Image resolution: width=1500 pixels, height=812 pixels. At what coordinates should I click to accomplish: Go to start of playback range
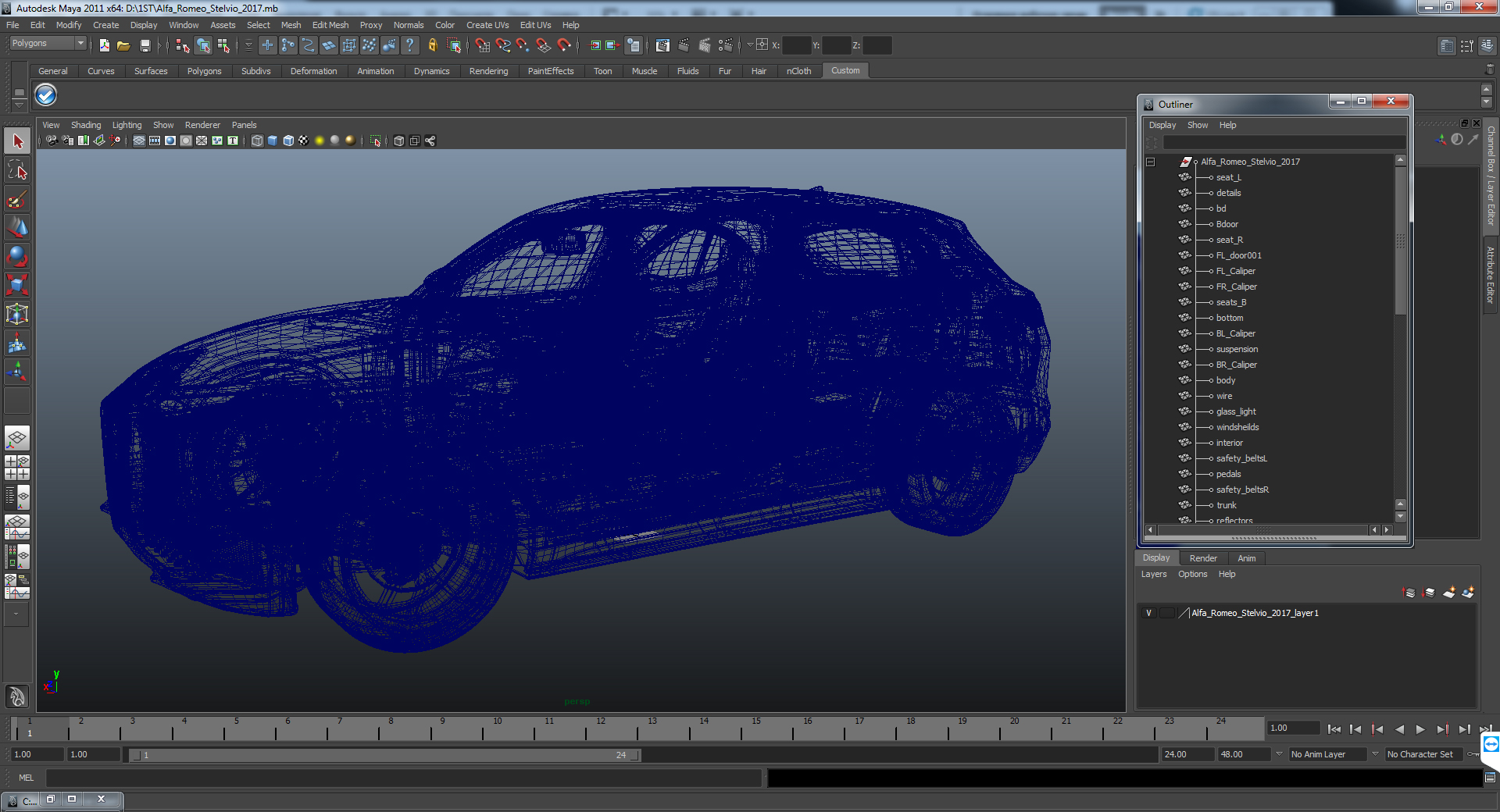[1334, 729]
